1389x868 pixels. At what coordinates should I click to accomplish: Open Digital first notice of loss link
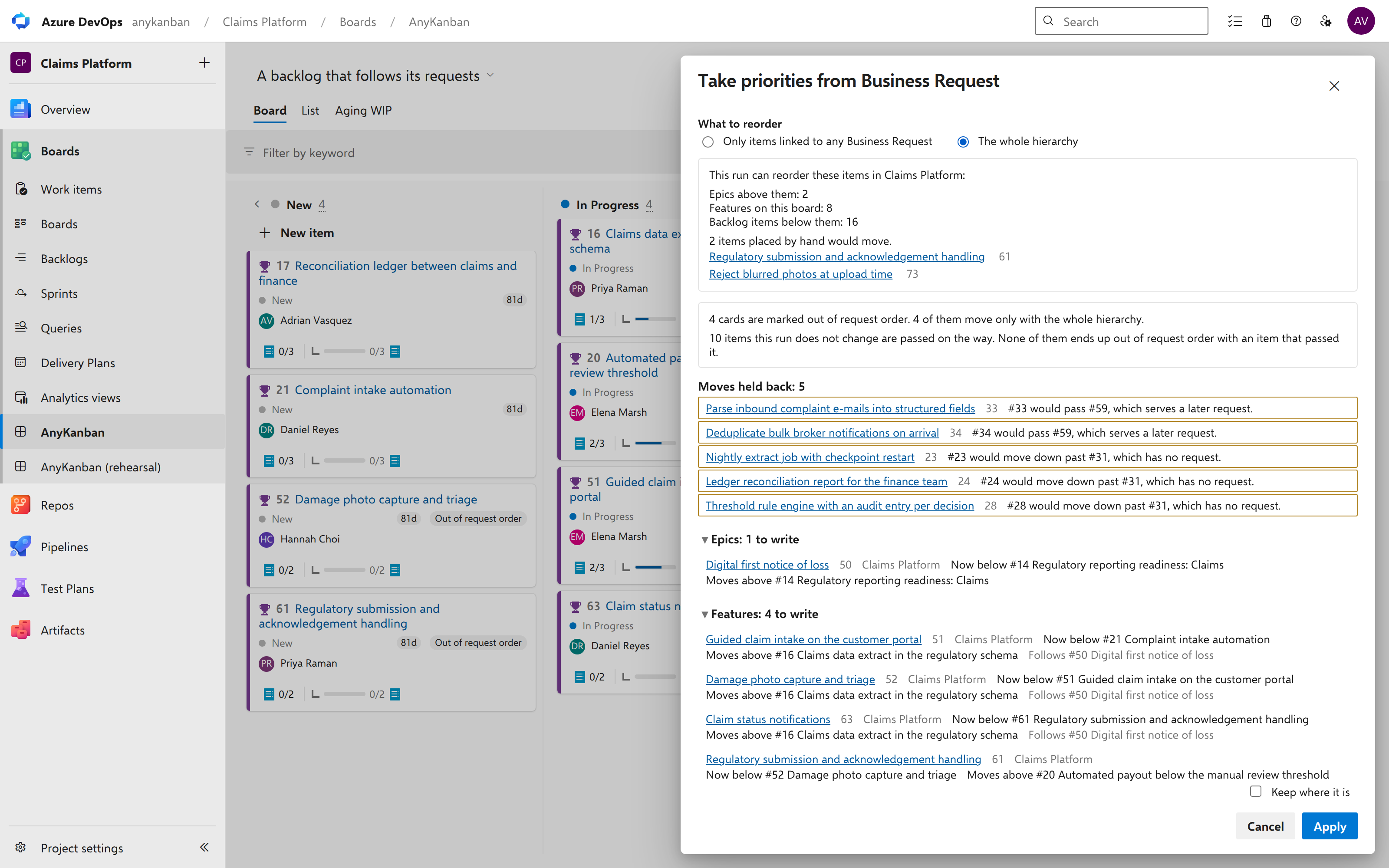(x=767, y=564)
